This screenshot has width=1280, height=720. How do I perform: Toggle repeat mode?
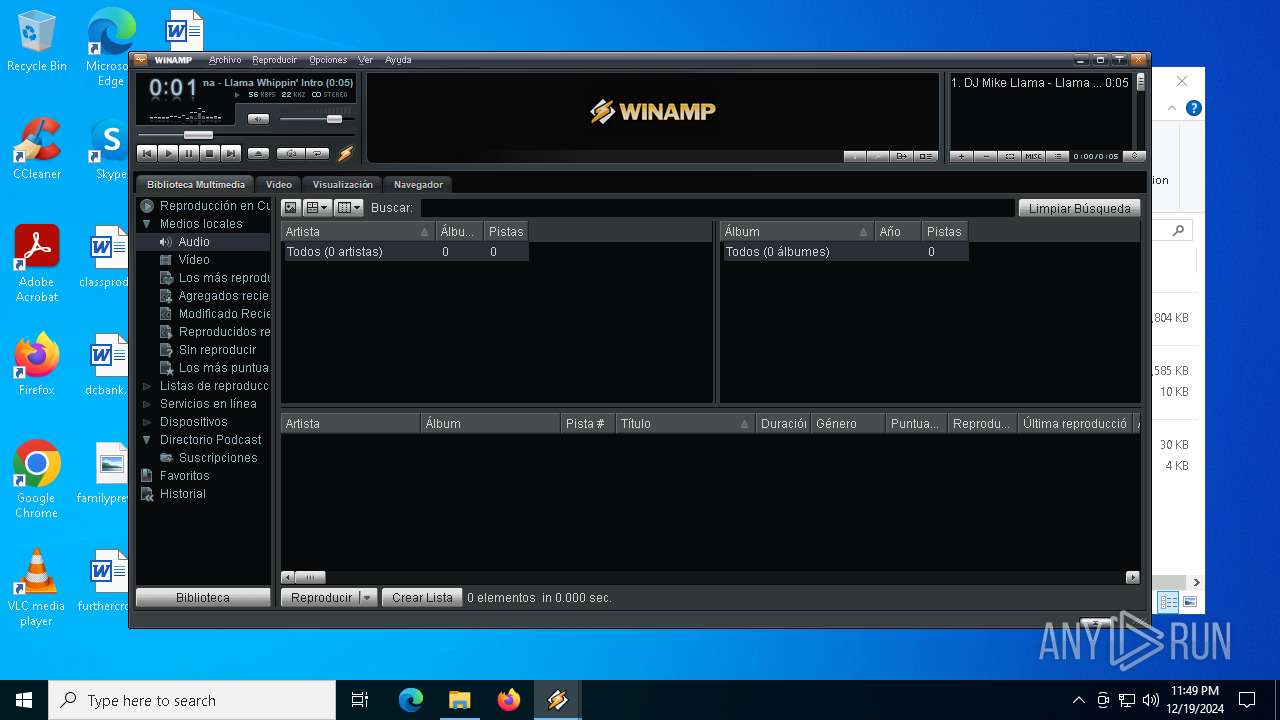pos(317,154)
